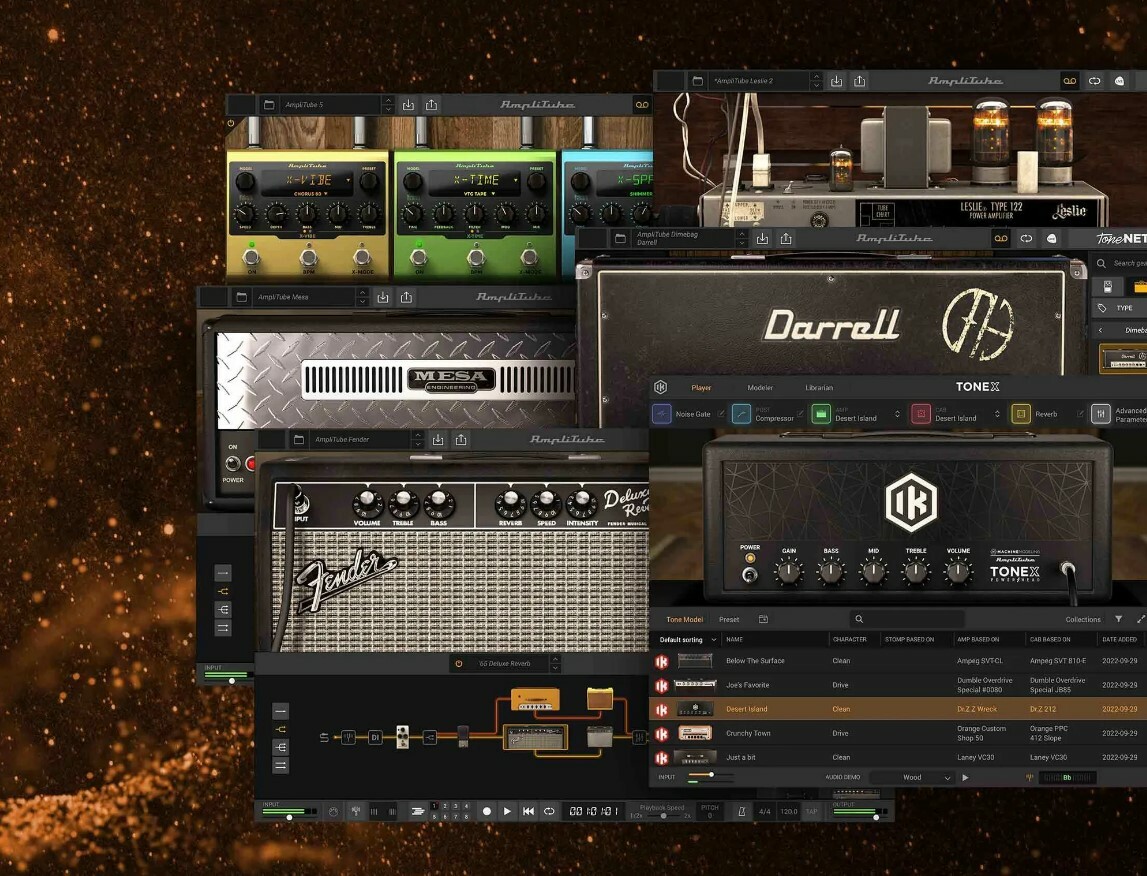
Task: Toggle the ON footswitch of the X-TIME pedal
Action: click(418, 257)
